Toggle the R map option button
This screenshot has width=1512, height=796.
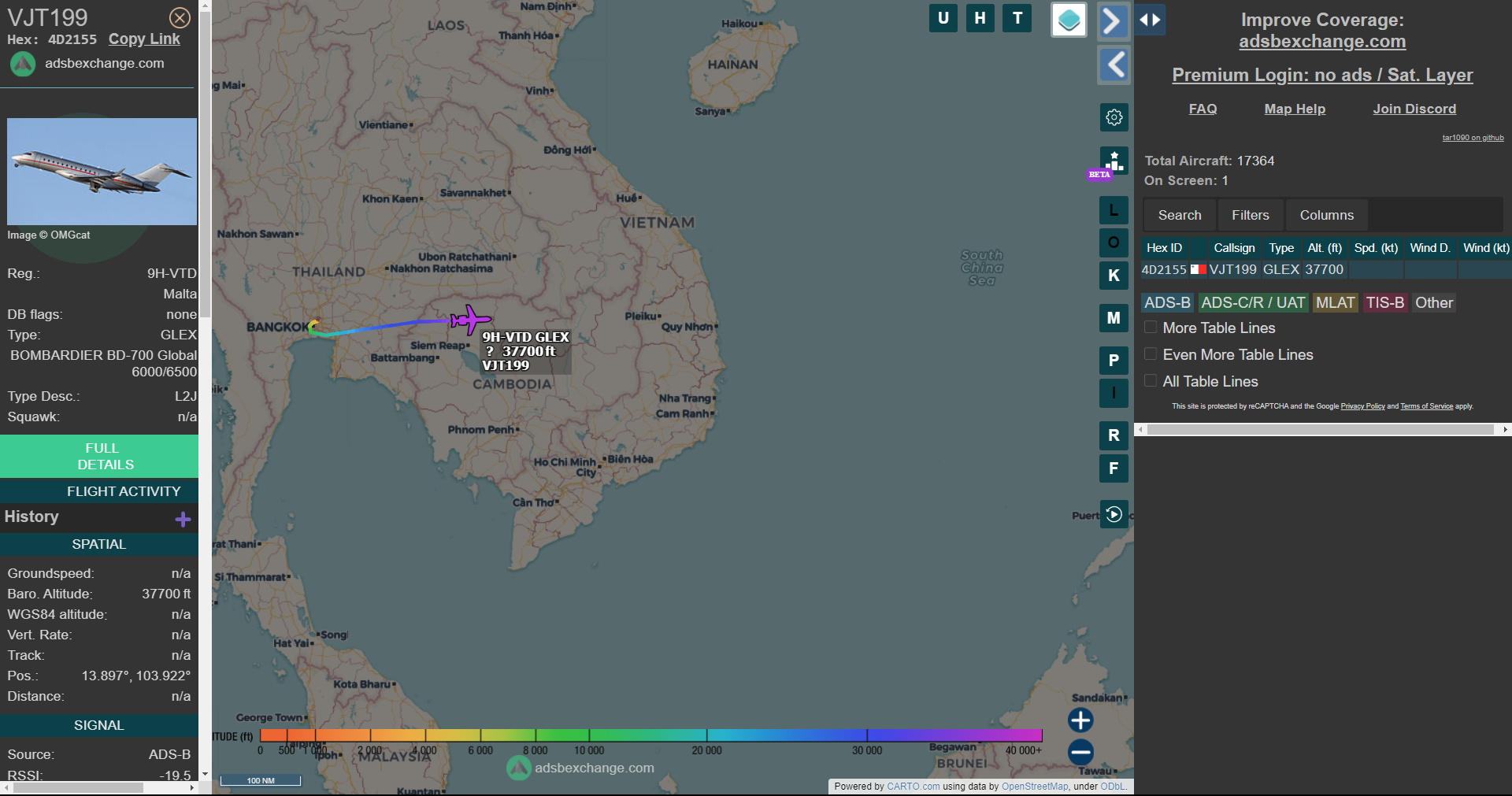coord(1114,435)
